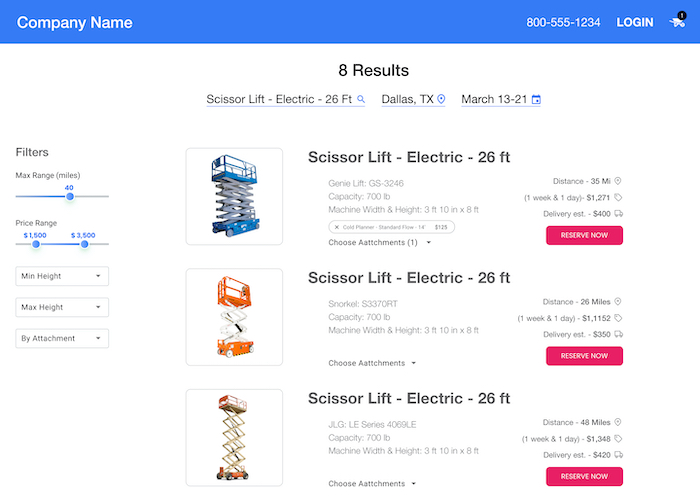Click the LOGIN link in header

pos(635,22)
